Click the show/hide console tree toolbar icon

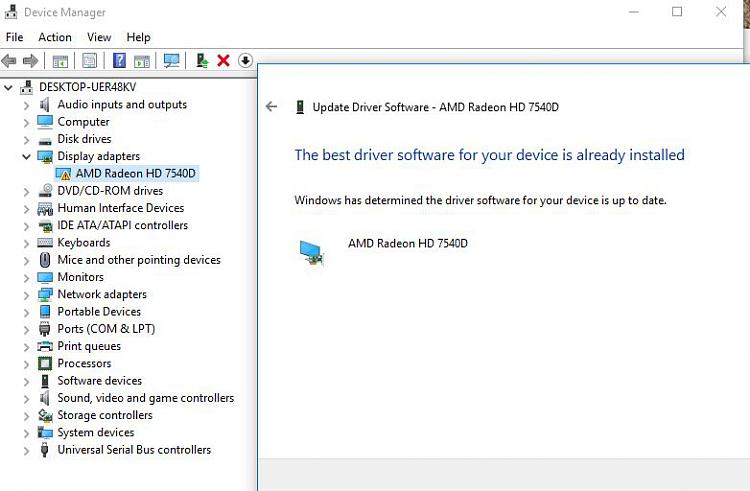[60, 61]
